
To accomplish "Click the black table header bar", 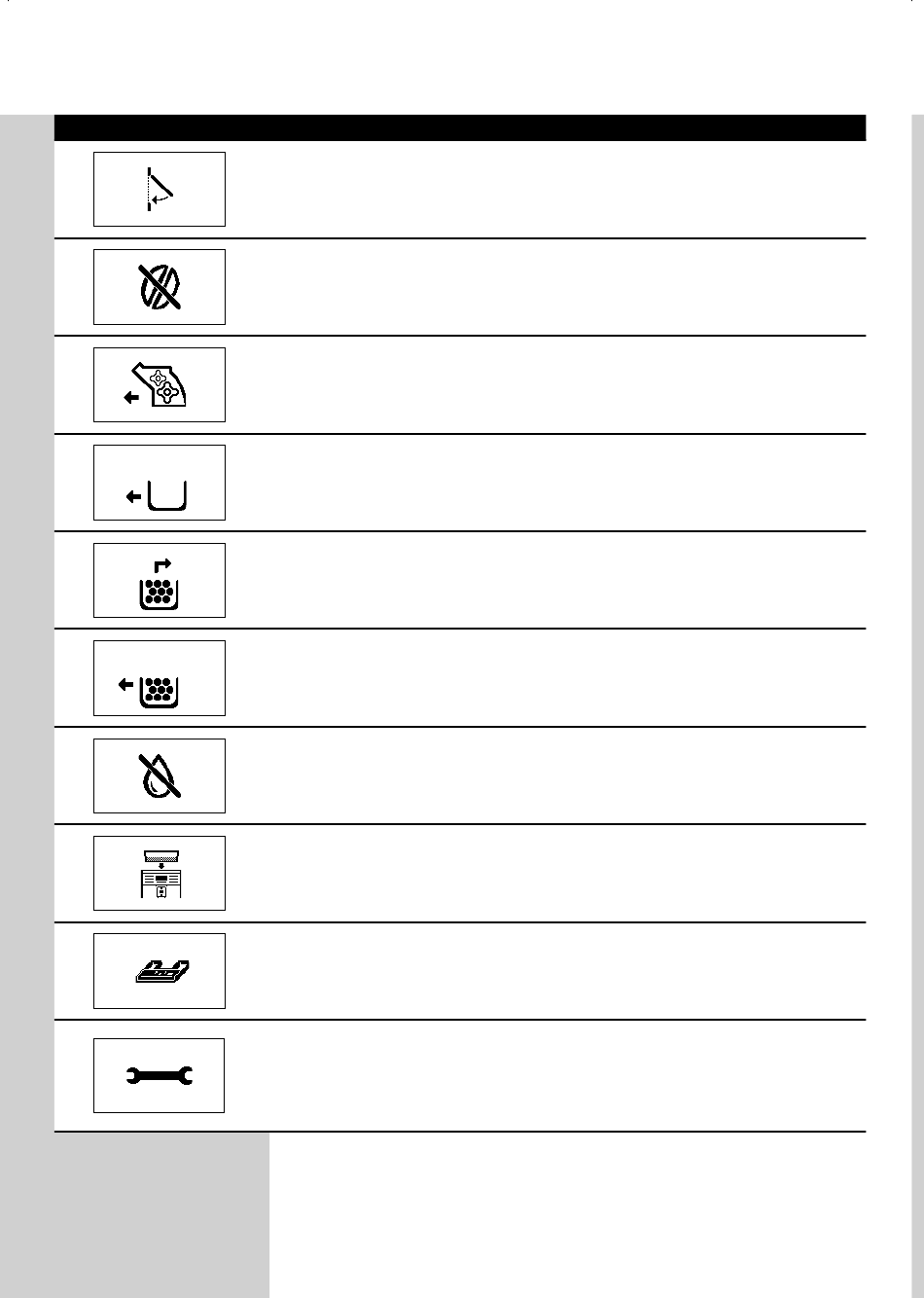I will 459,127.
